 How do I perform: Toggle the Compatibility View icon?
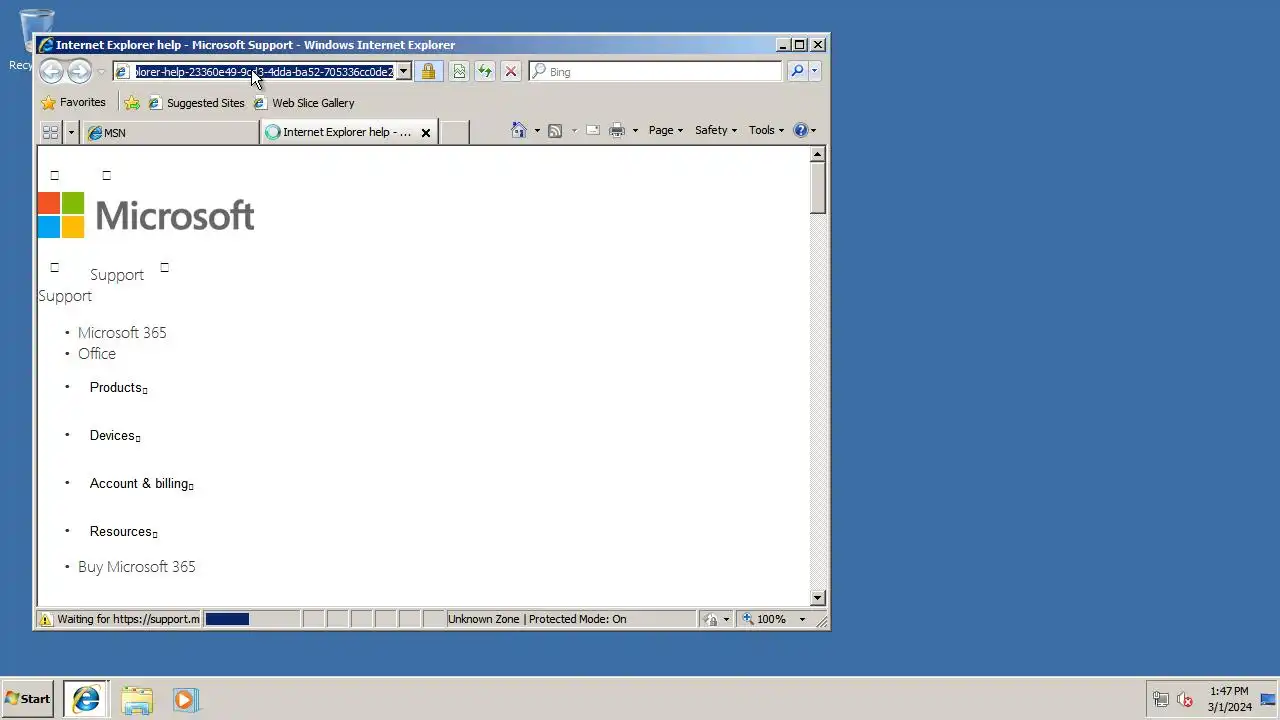click(459, 71)
